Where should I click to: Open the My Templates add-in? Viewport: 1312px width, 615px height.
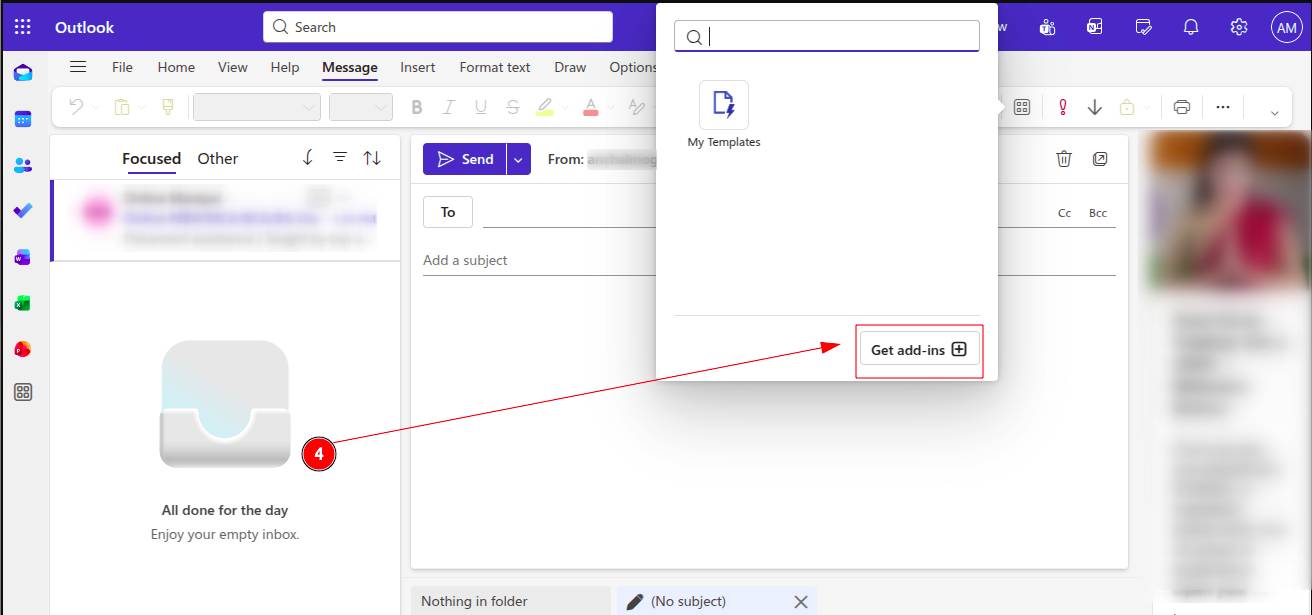[723, 106]
